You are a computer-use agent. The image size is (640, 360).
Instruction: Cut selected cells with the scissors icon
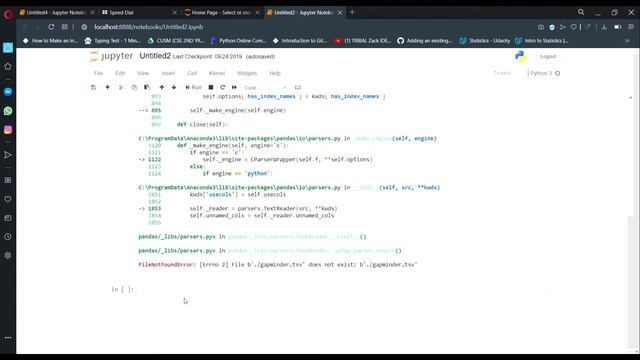coord(121,87)
